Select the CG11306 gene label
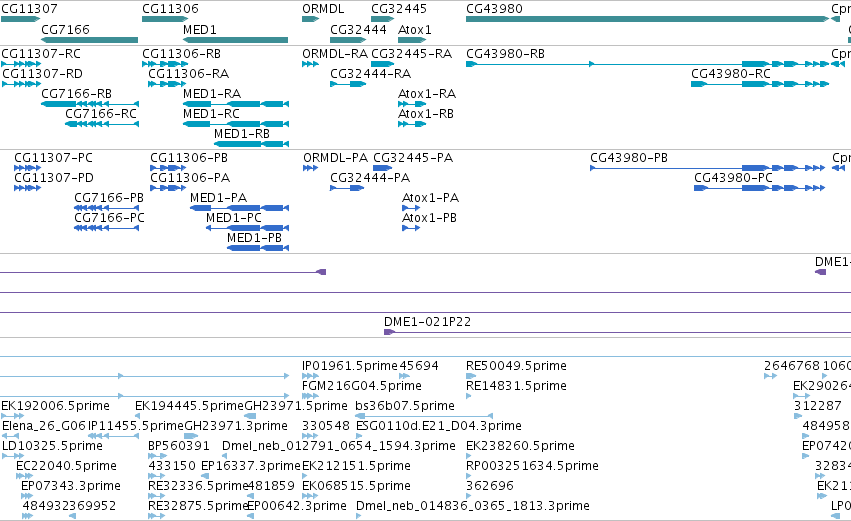851x521 pixels. pos(170,9)
